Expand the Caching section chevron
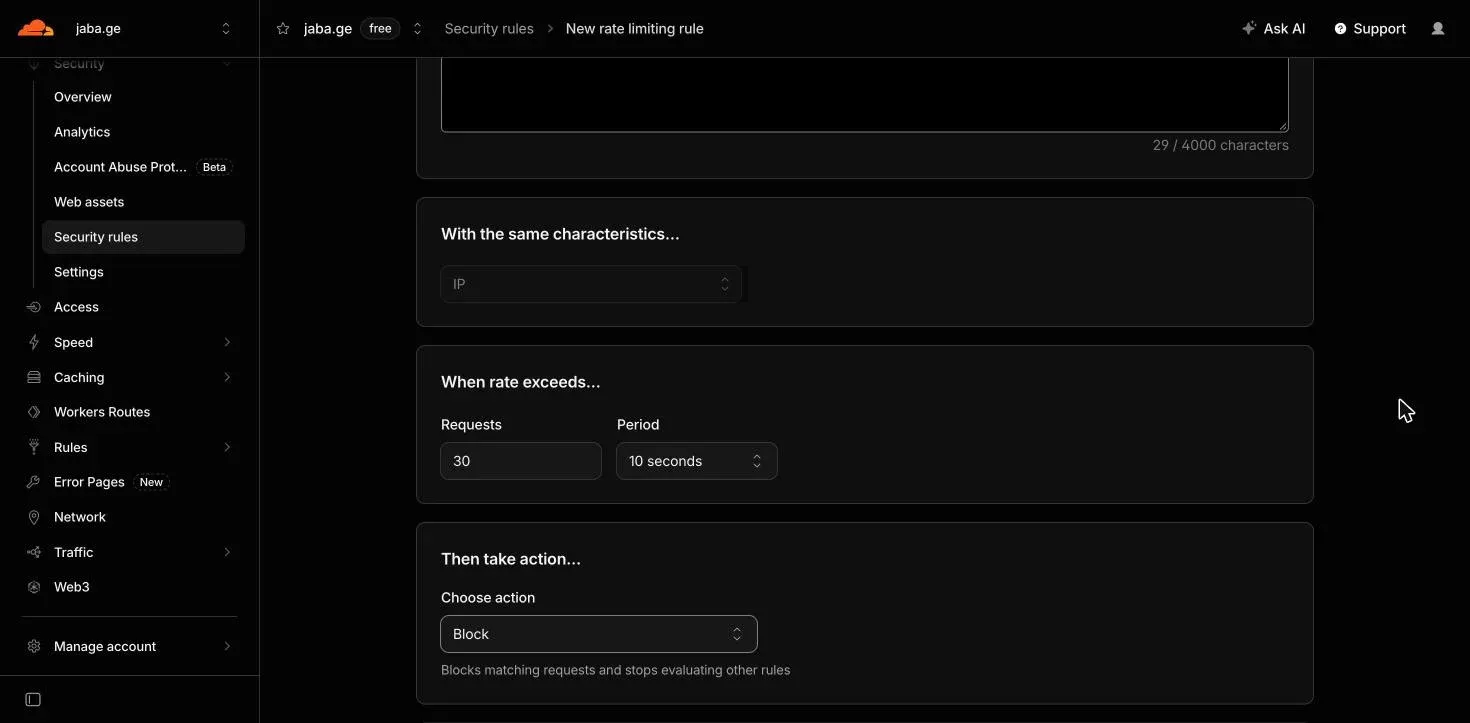This screenshot has width=1470, height=723. [x=227, y=377]
